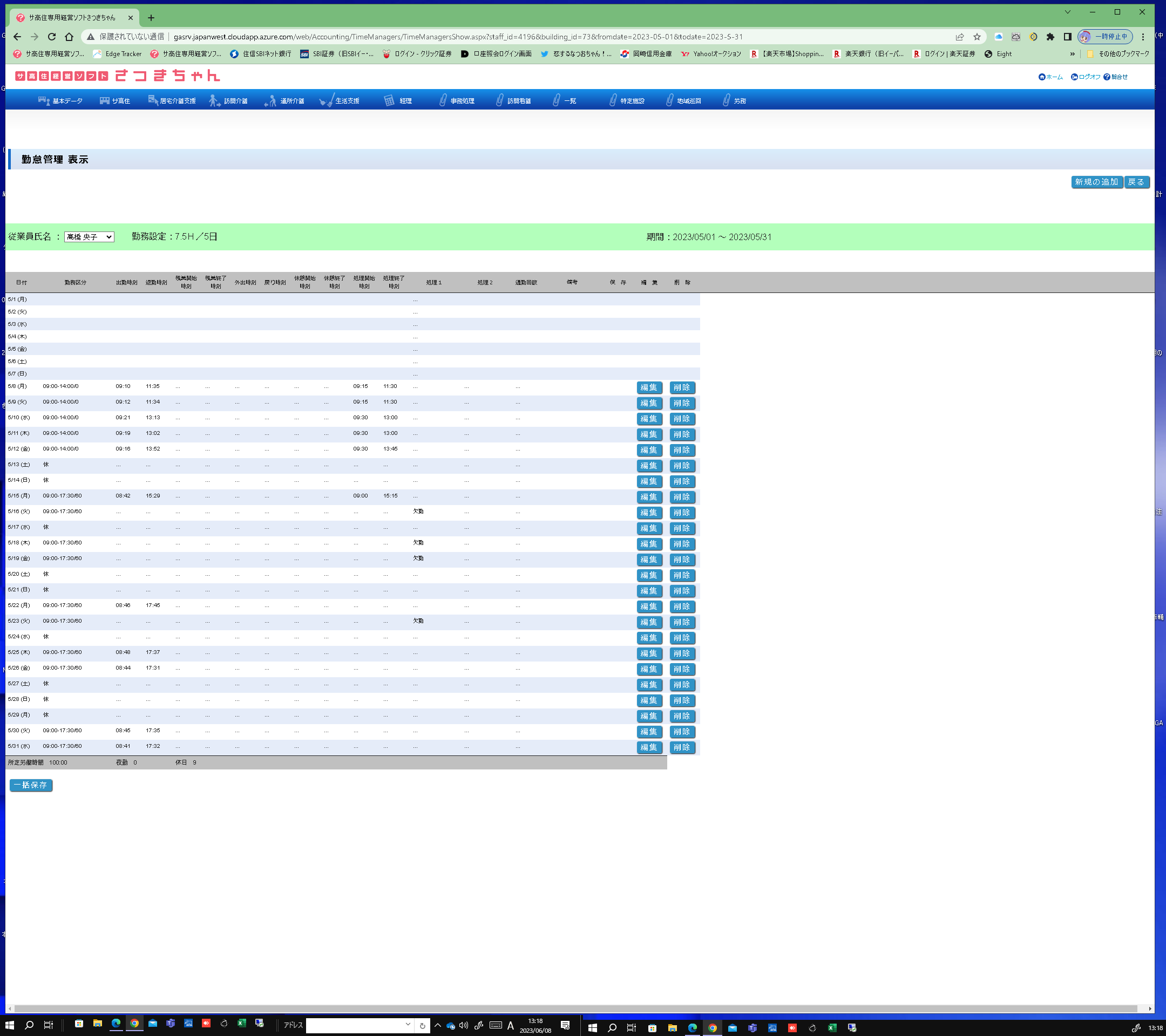Expand the 従業員氏名 employee dropdown

pyautogui.click(x=89, y=237)
